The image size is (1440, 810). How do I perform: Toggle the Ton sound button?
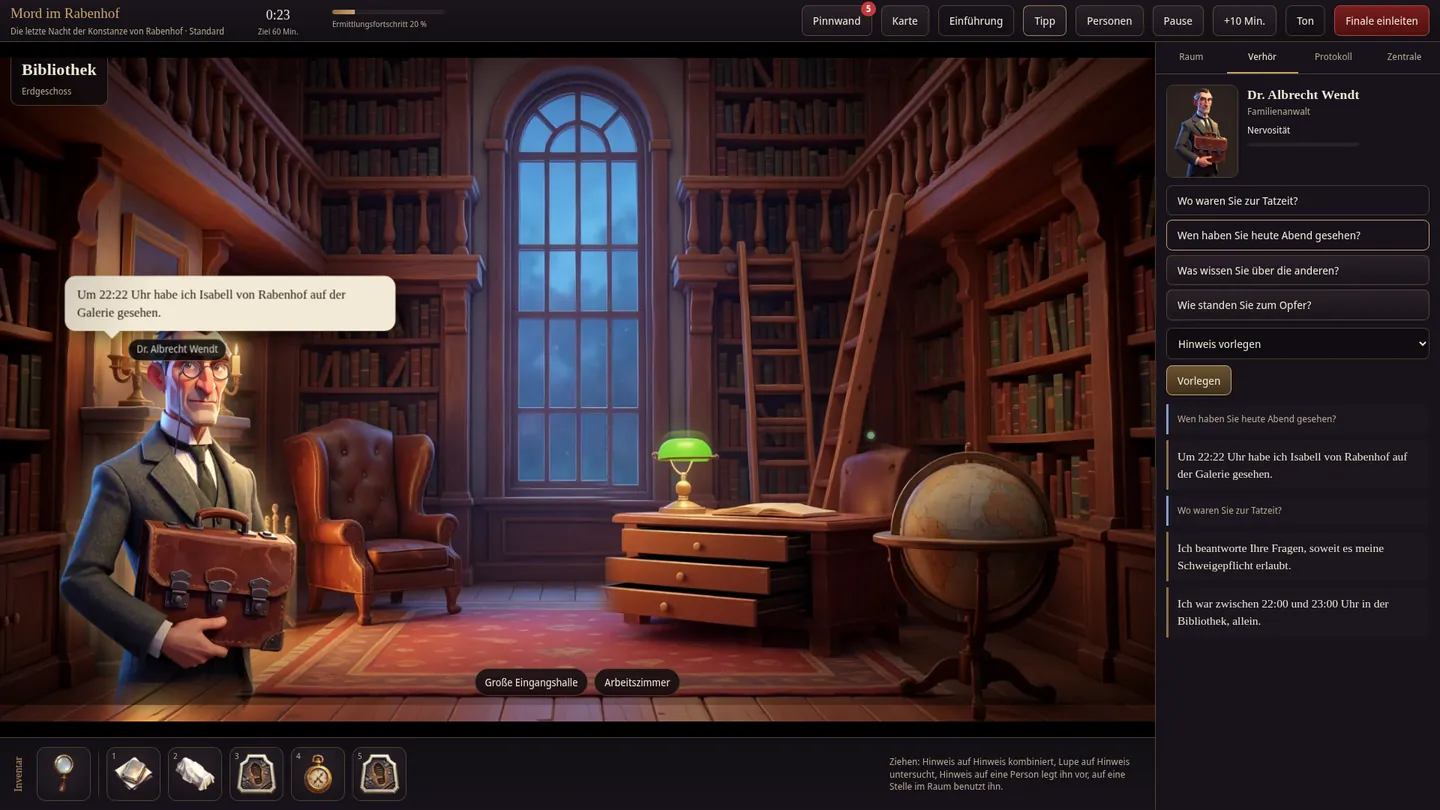1305,21
